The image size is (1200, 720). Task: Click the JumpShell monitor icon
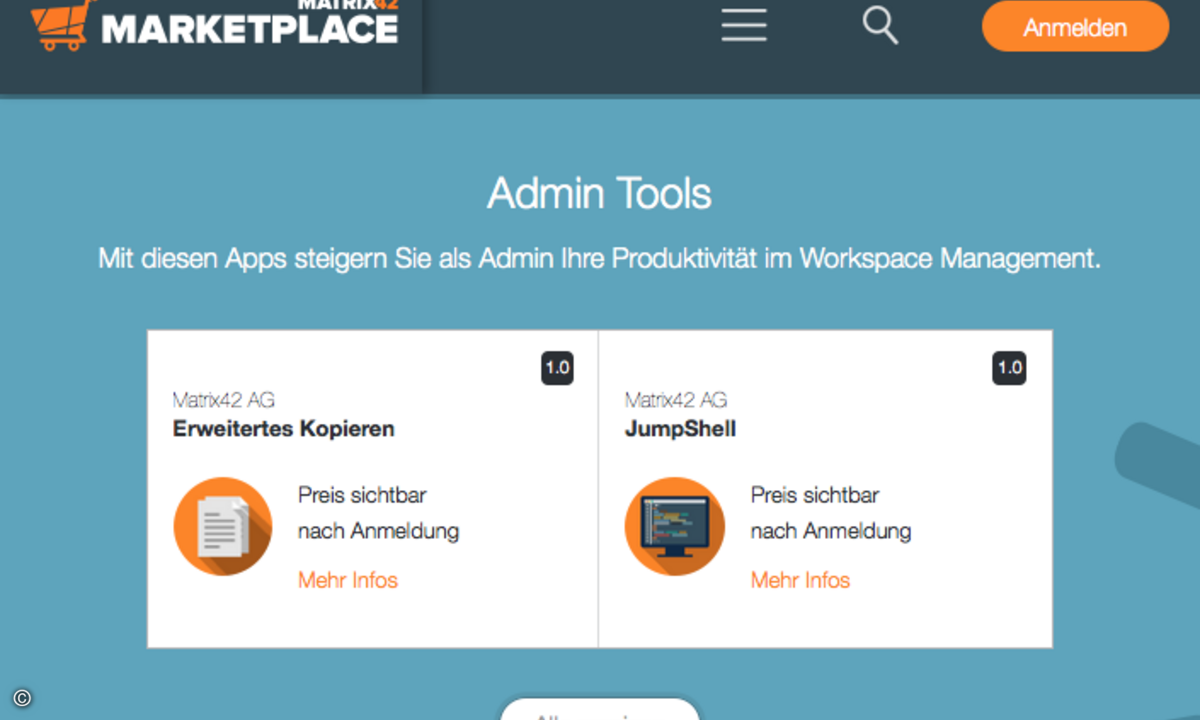[x=674, y=526]
